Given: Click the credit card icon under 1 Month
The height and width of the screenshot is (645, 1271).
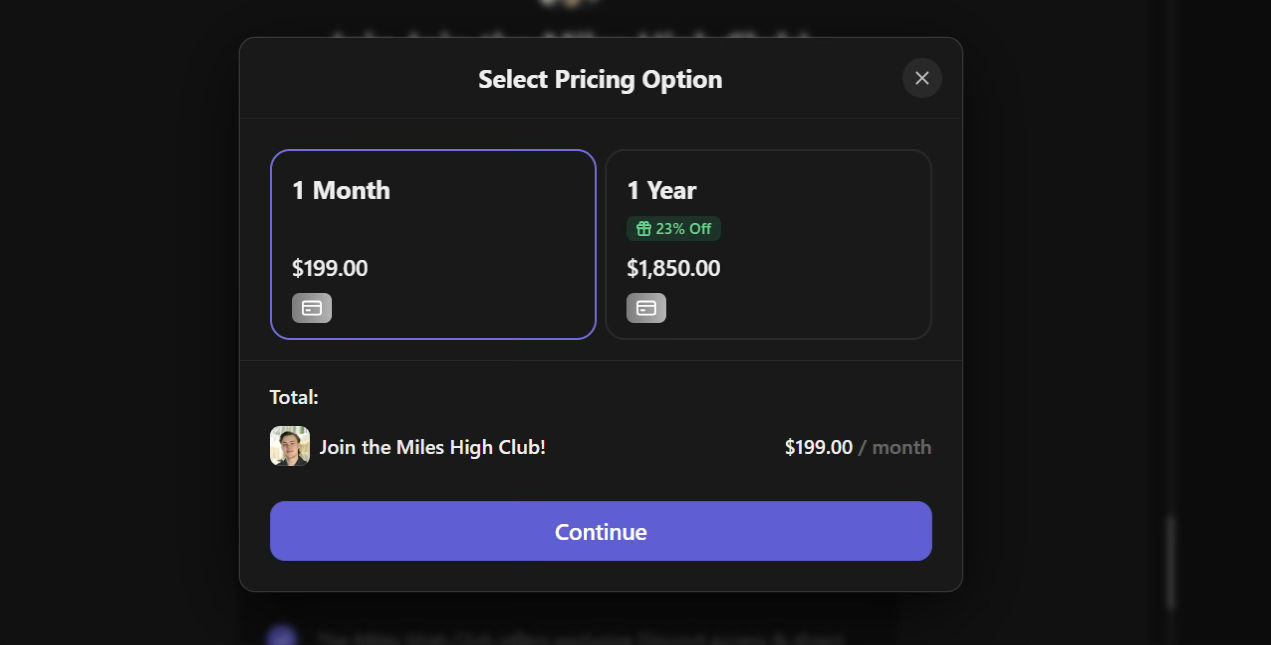Looking at the screenshot, I should click(x=312, y=308).
